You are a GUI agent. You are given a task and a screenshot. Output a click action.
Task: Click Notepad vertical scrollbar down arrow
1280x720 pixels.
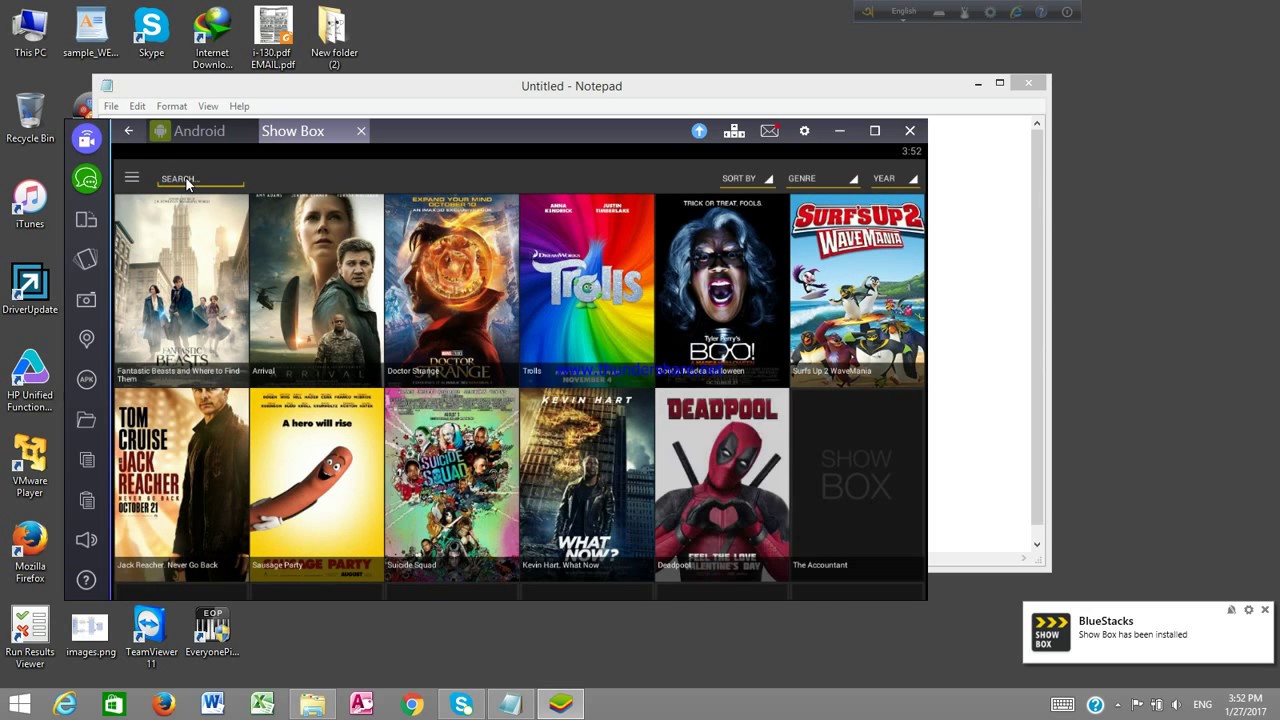(1037, 544)
